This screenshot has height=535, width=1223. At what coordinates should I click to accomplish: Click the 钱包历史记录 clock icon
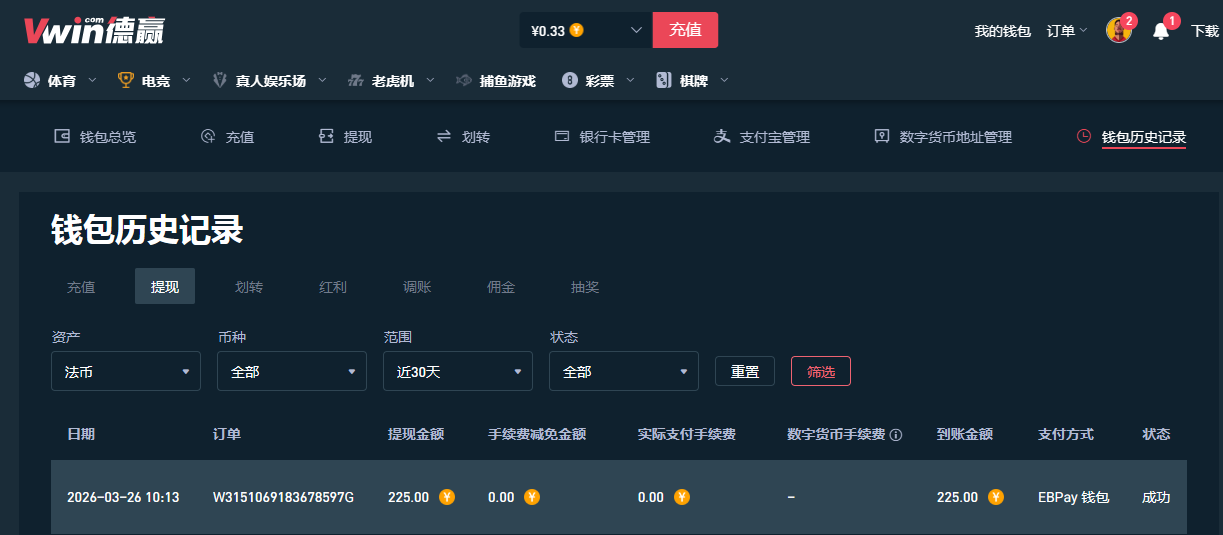pos(1084,136)
